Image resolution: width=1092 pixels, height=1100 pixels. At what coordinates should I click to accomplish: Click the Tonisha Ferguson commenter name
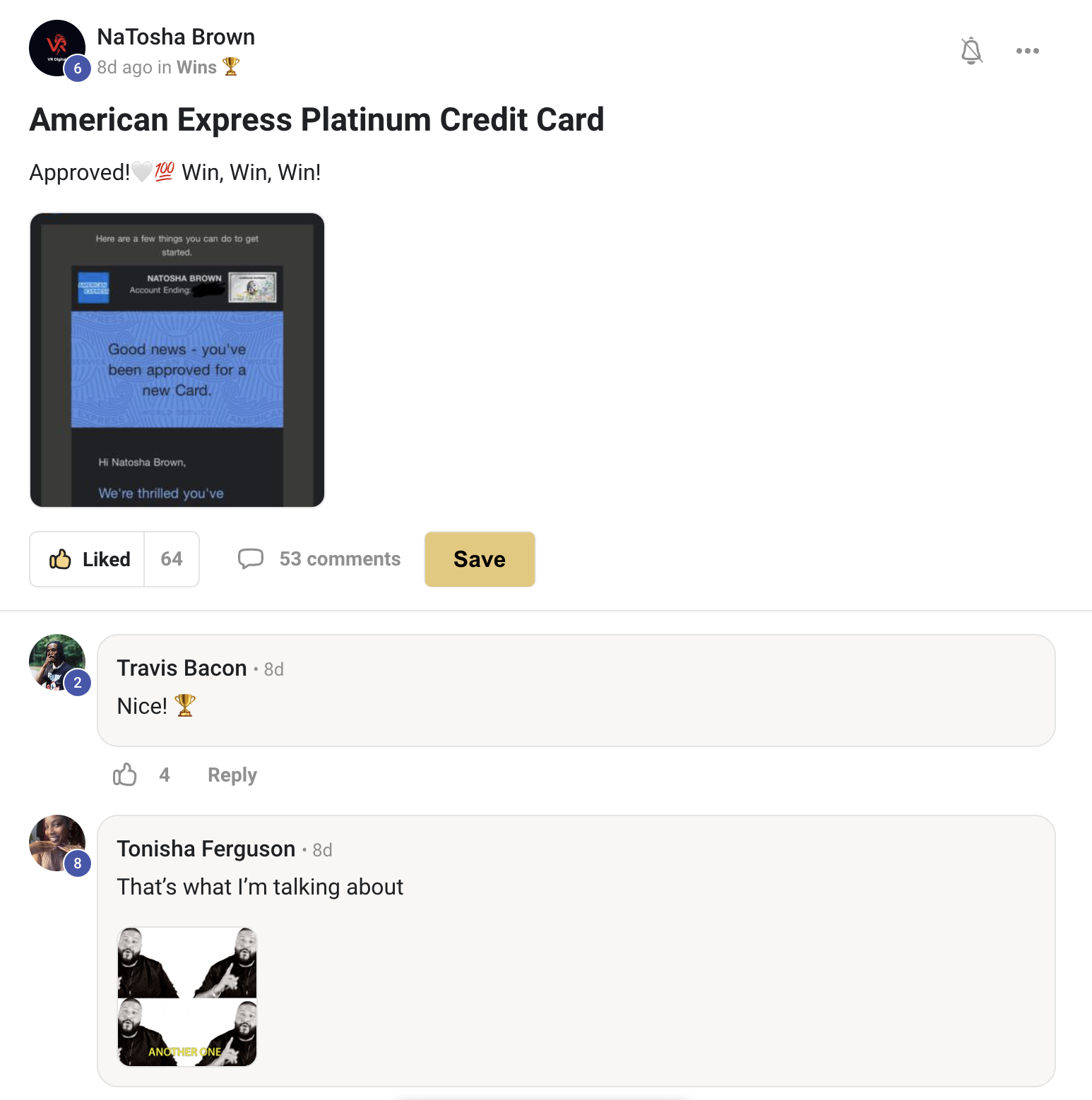206,849
